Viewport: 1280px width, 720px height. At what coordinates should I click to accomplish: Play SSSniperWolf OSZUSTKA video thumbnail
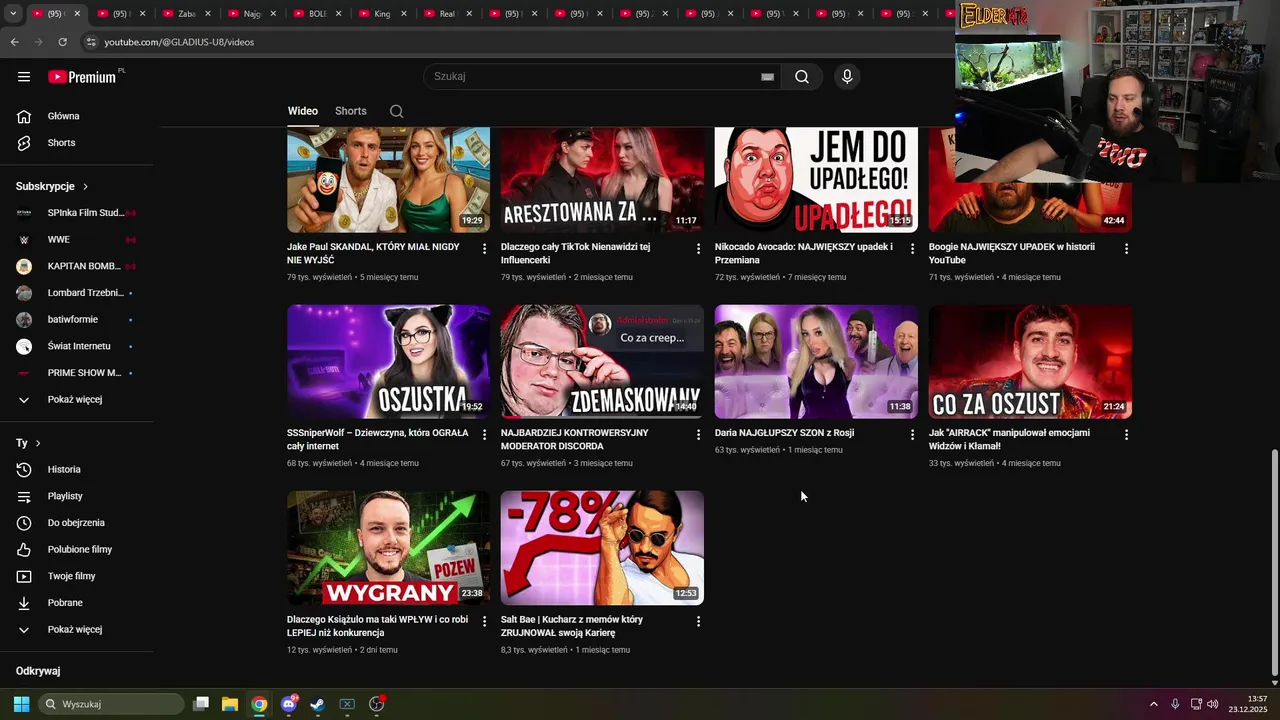coord(388,361)
